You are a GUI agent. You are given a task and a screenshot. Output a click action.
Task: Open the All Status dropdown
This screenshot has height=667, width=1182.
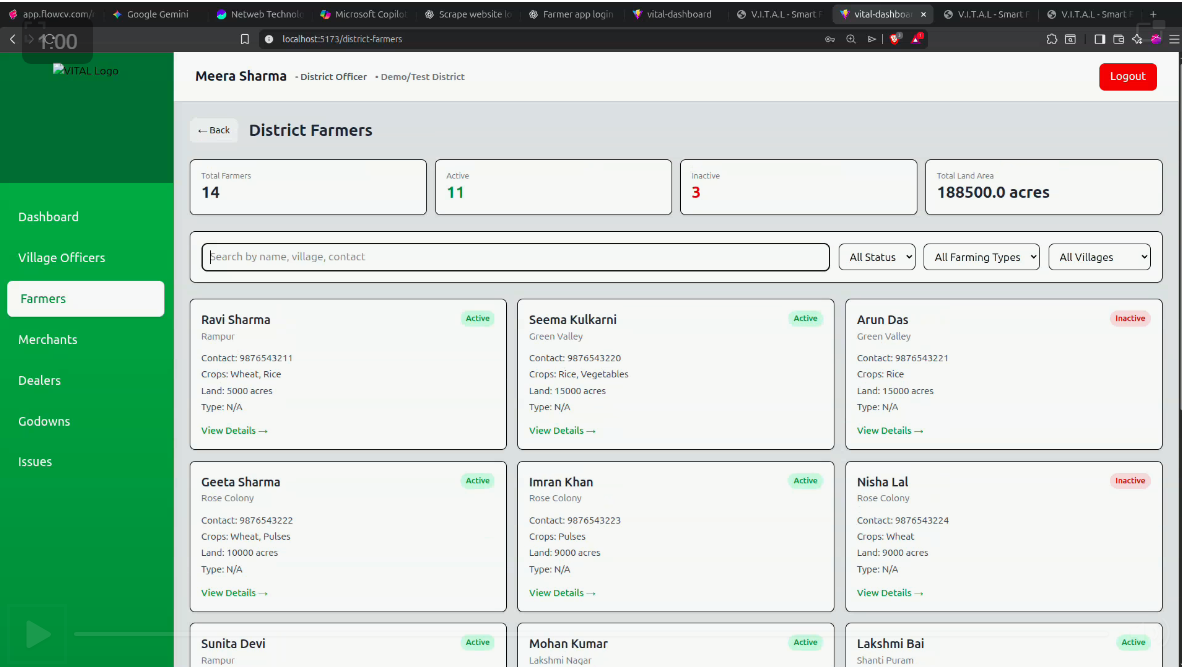(x=877, y=257)
